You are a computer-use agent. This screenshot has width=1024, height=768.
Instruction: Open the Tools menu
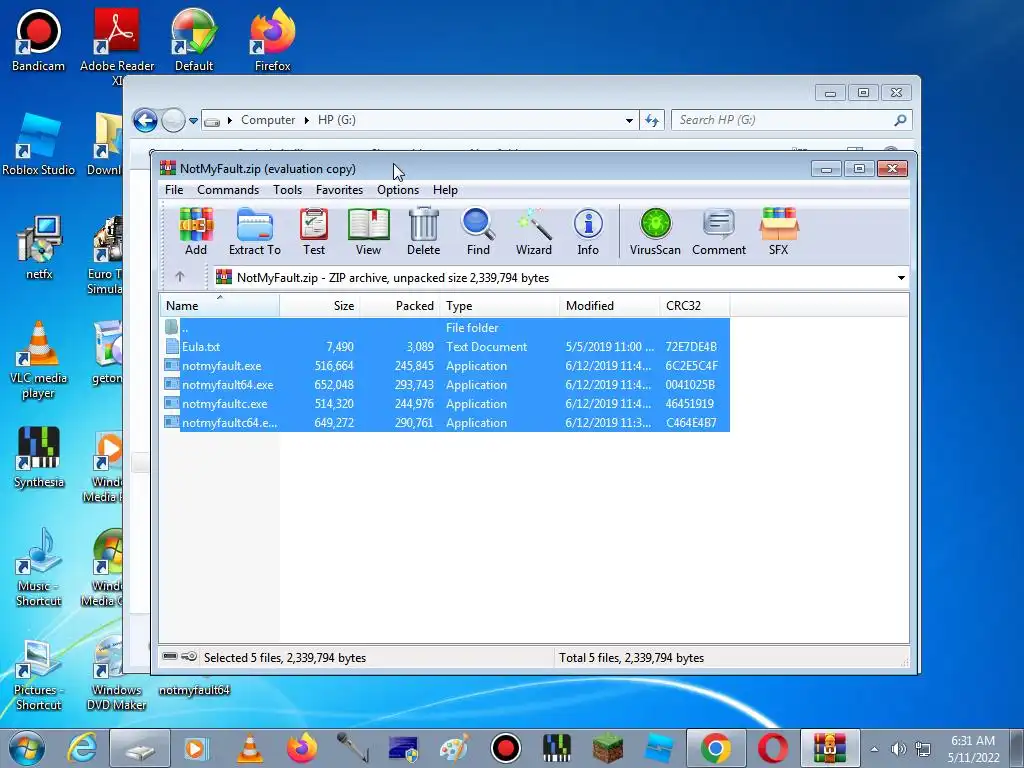[x=287, y=190]
